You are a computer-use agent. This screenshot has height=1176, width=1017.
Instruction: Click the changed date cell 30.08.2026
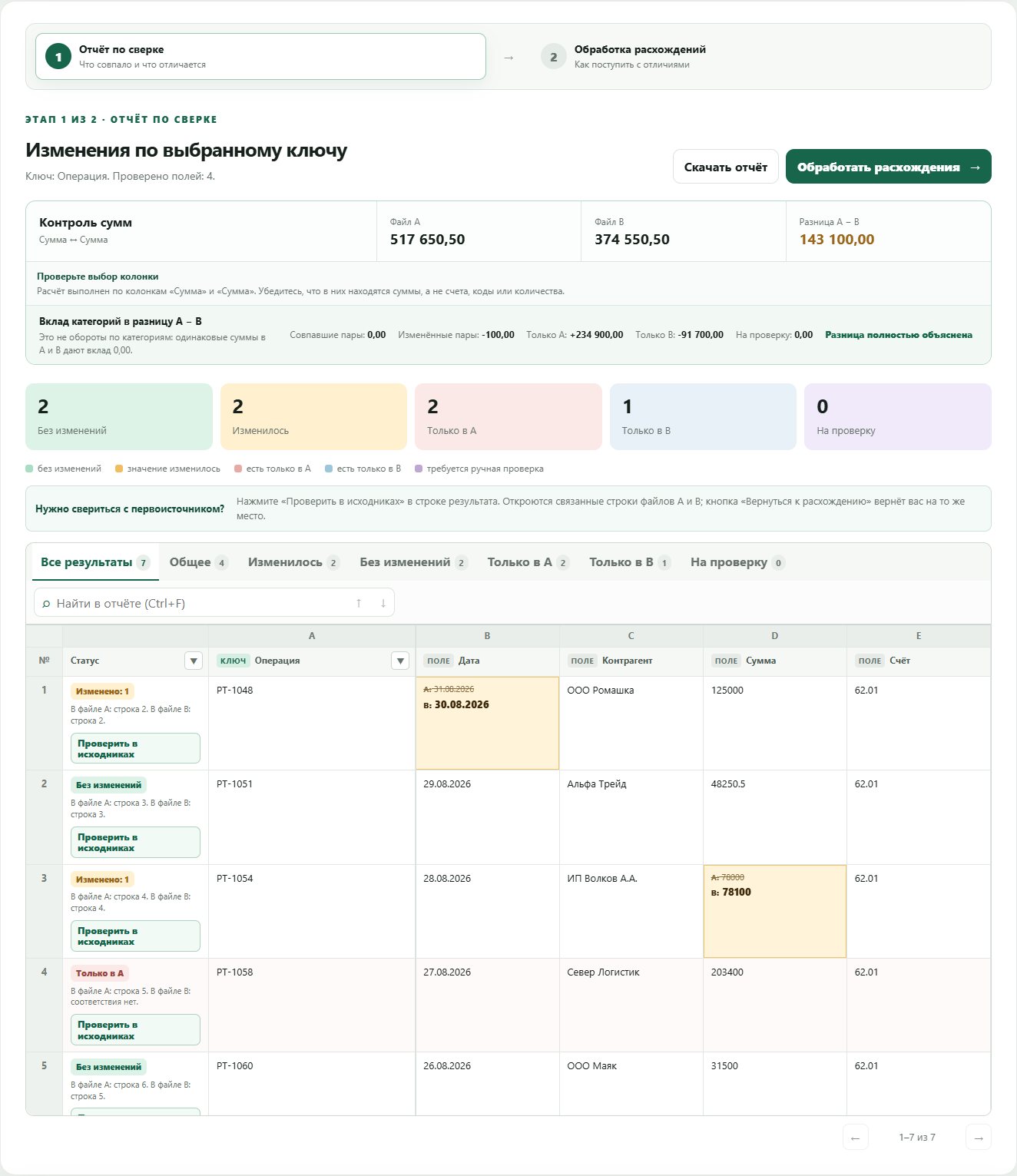pos(487,723)
